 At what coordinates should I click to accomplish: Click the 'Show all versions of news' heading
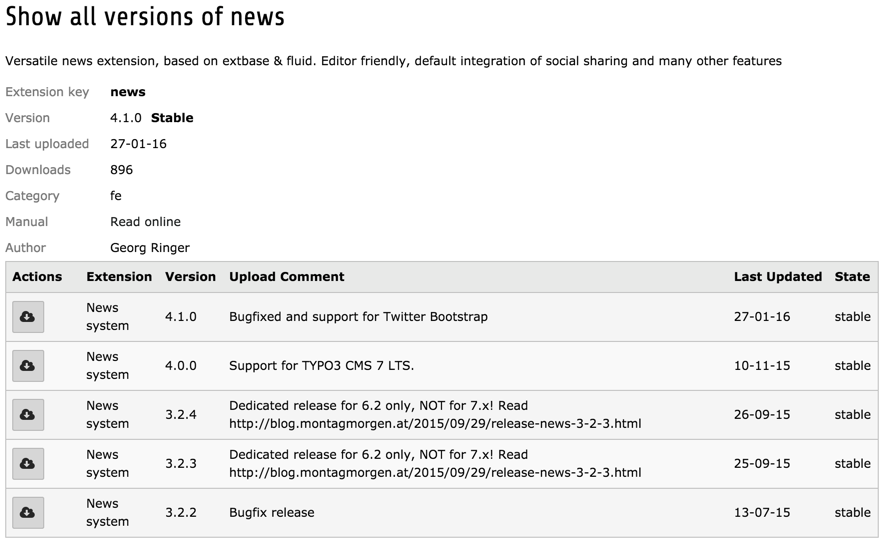[x=145, y=17]
